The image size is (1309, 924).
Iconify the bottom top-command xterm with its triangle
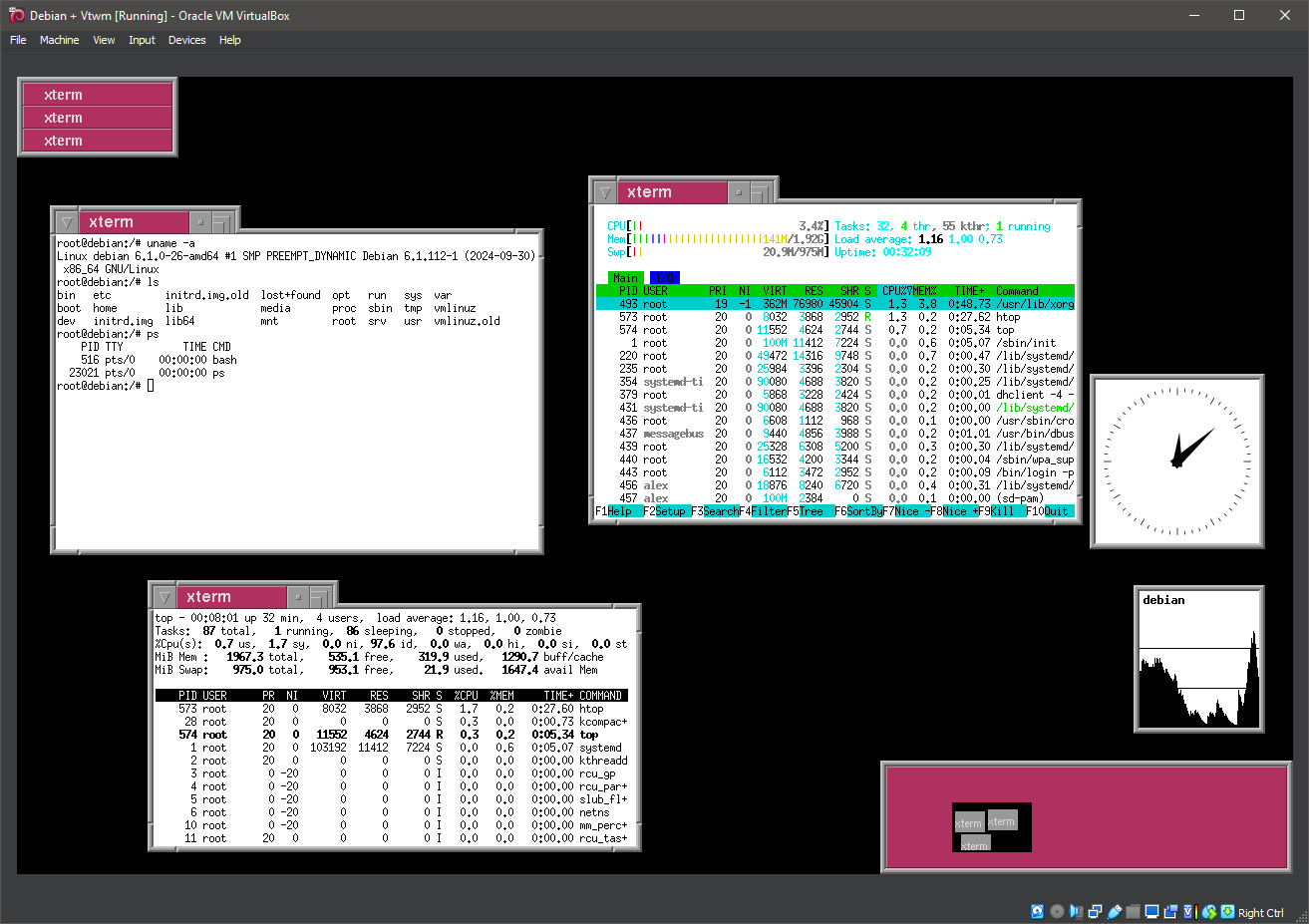[x=164, y=596]
